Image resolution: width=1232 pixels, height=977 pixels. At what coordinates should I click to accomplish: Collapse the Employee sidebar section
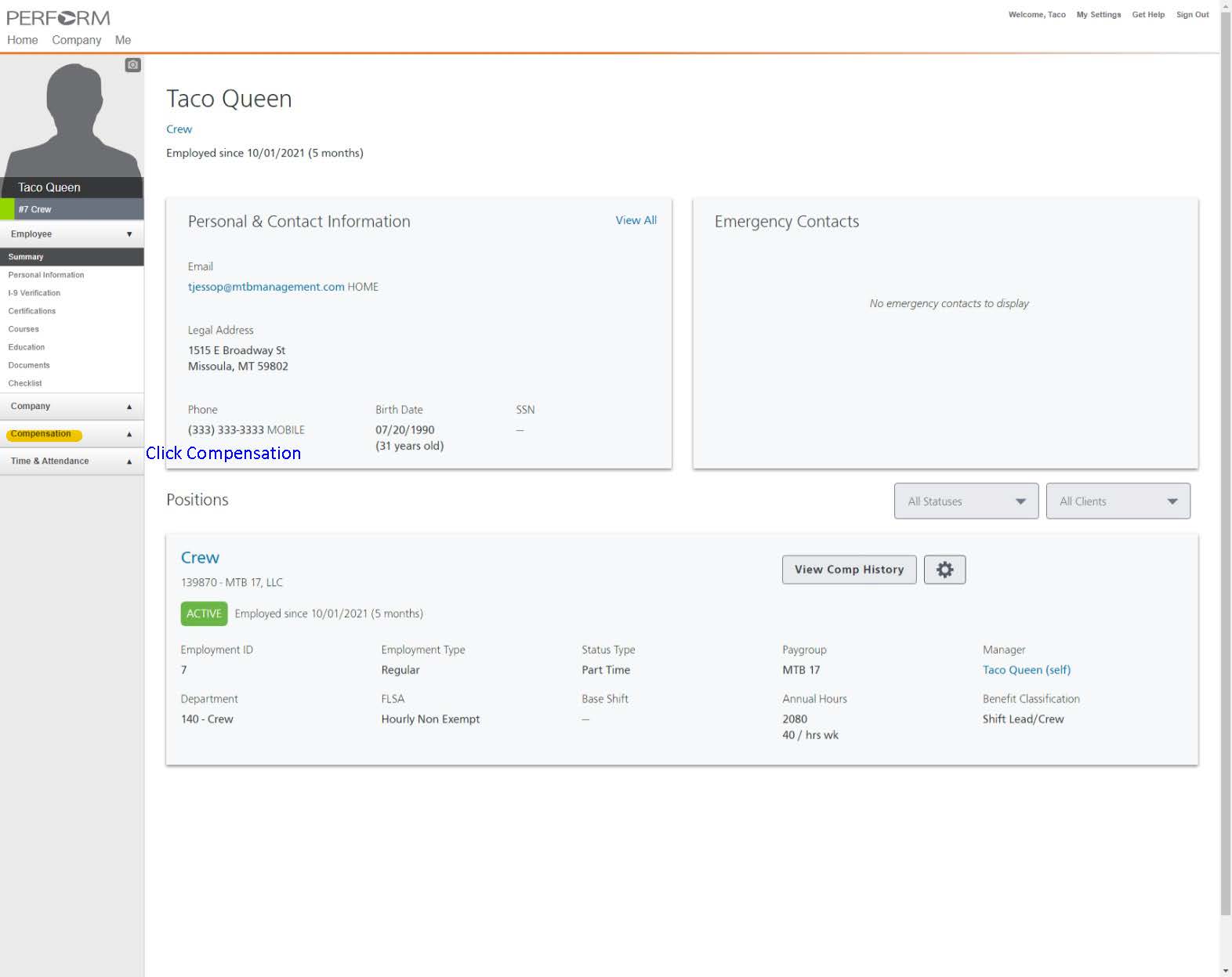pos(71,234)
